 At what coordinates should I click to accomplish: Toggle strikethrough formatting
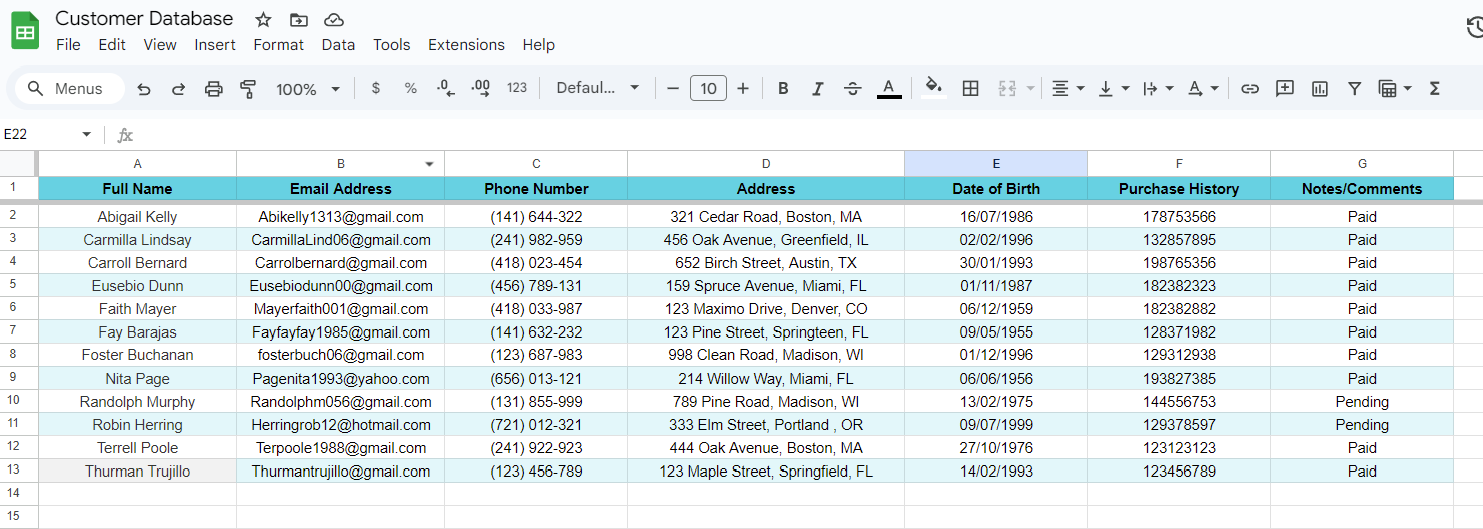[852, 89]
